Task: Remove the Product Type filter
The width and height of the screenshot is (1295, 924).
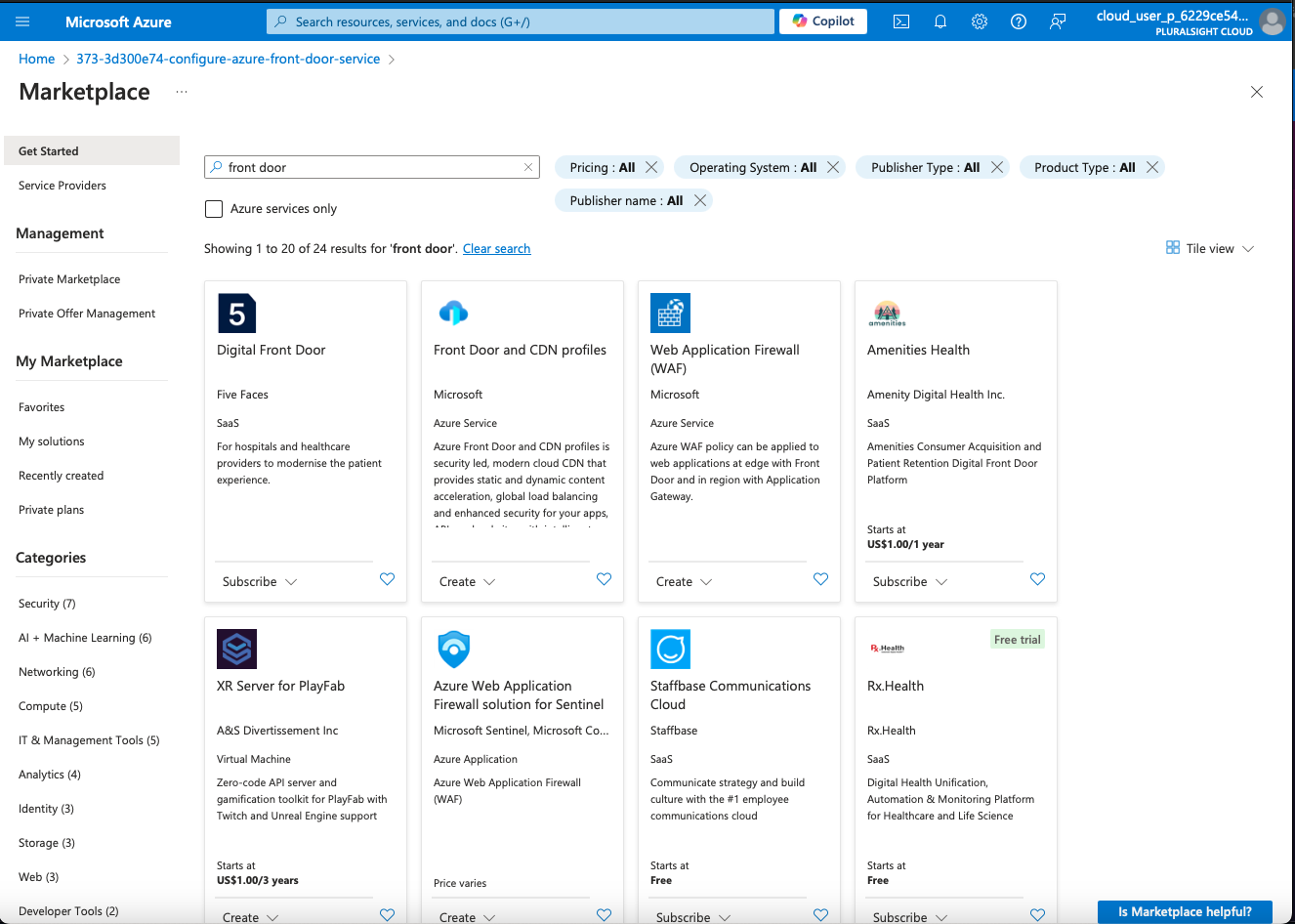Action: (1152, 167)
